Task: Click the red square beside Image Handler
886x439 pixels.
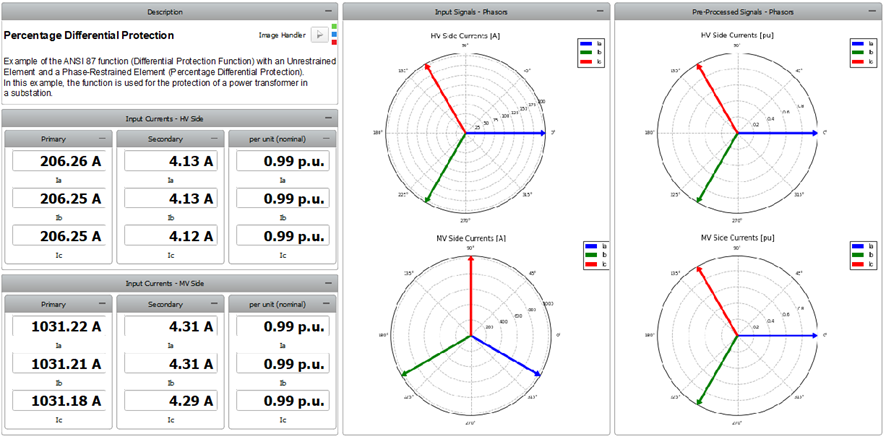Action: click(x=334, y=43)
